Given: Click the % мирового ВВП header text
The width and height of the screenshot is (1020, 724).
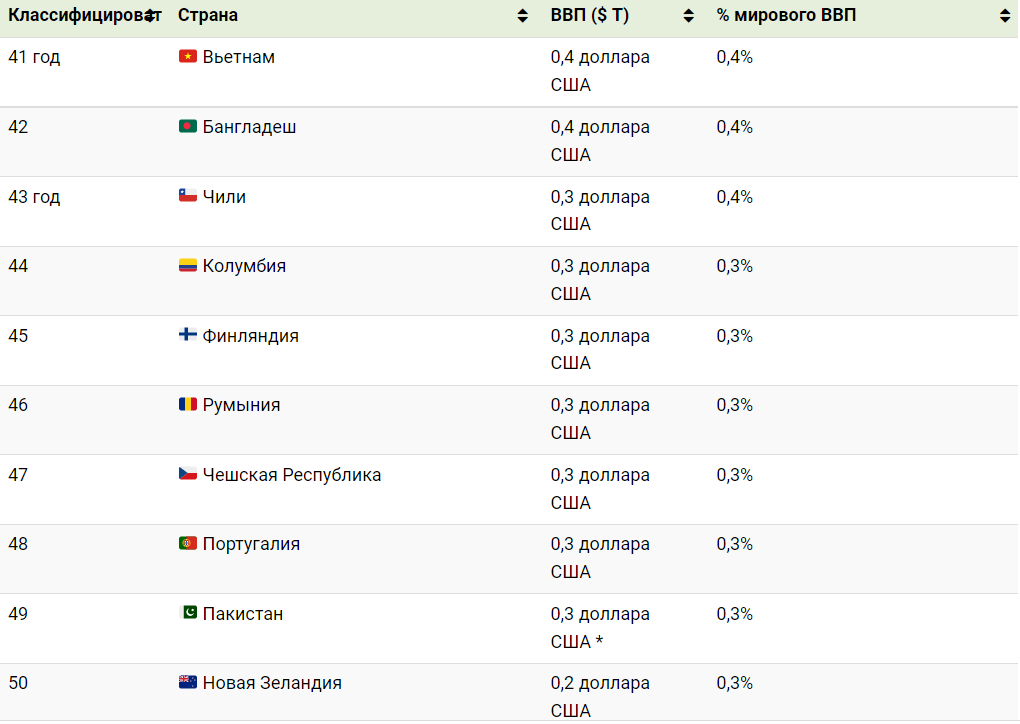Looking at the screenshot, I should click(x=786, y=16).
